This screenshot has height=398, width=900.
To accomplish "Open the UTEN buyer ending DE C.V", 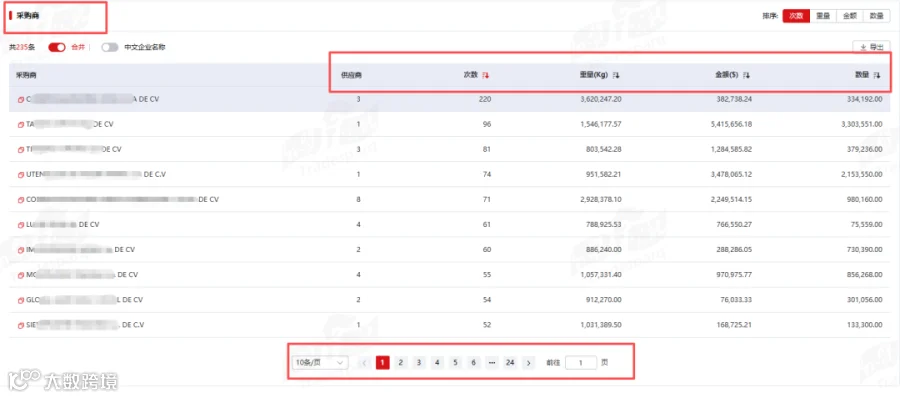I will tap(96, 175).
